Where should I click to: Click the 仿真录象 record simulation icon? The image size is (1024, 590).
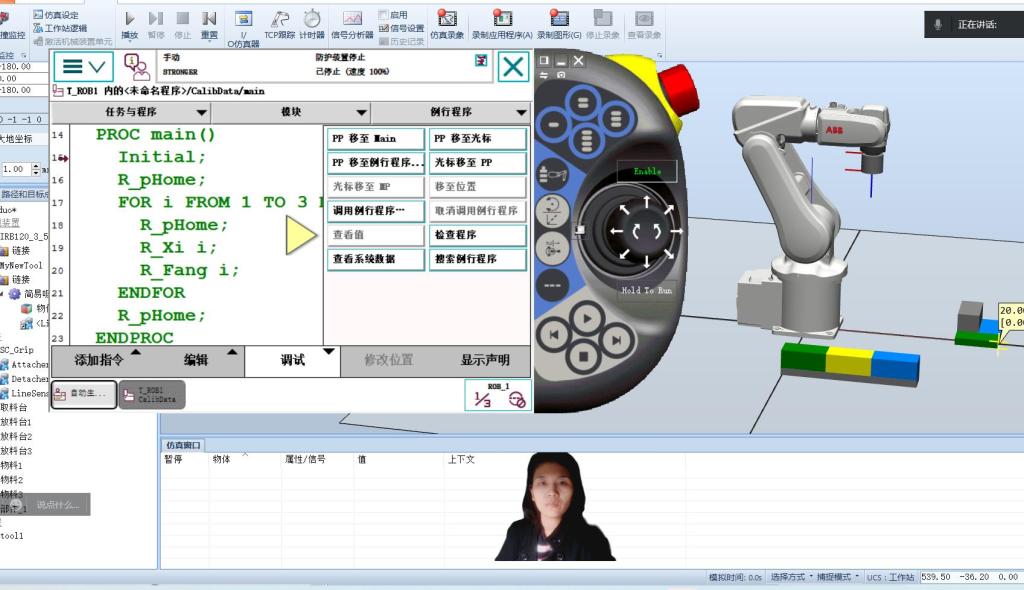click(x=447, y=24)
